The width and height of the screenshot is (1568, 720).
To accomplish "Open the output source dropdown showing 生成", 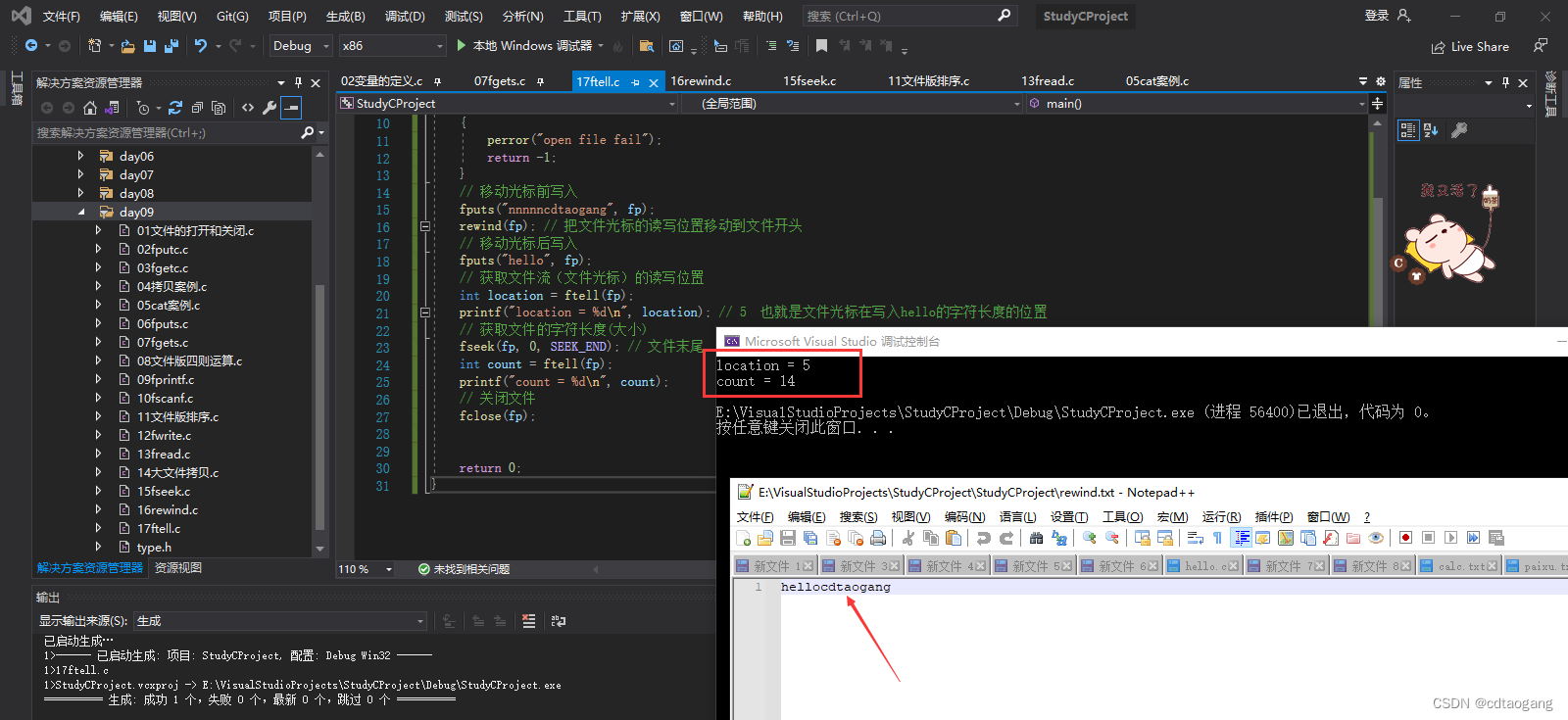I will 280,621.
